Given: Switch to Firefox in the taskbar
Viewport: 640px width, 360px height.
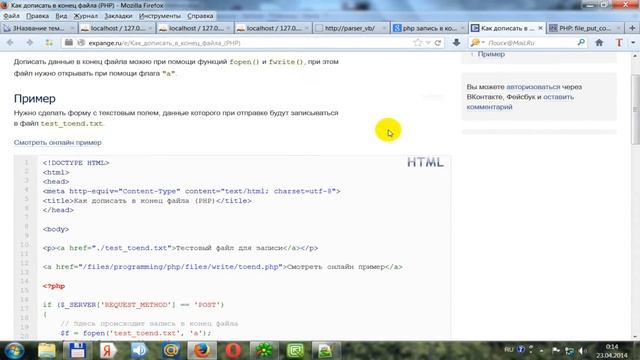Looking at the screenshot, I should point(202,351).
